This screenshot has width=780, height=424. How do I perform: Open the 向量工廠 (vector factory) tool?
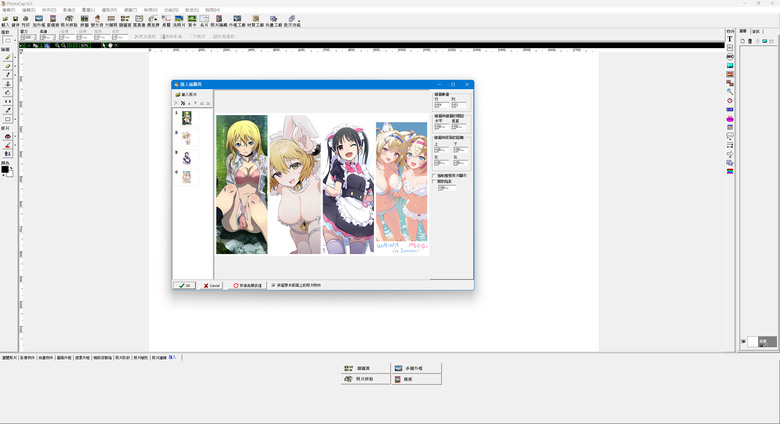(274, 21)
